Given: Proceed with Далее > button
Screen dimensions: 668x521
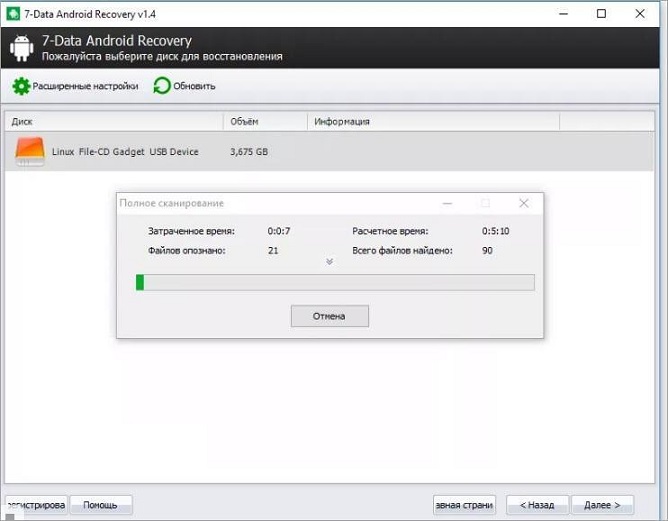Looking at the screenshot, I should [x=602, y=505].
